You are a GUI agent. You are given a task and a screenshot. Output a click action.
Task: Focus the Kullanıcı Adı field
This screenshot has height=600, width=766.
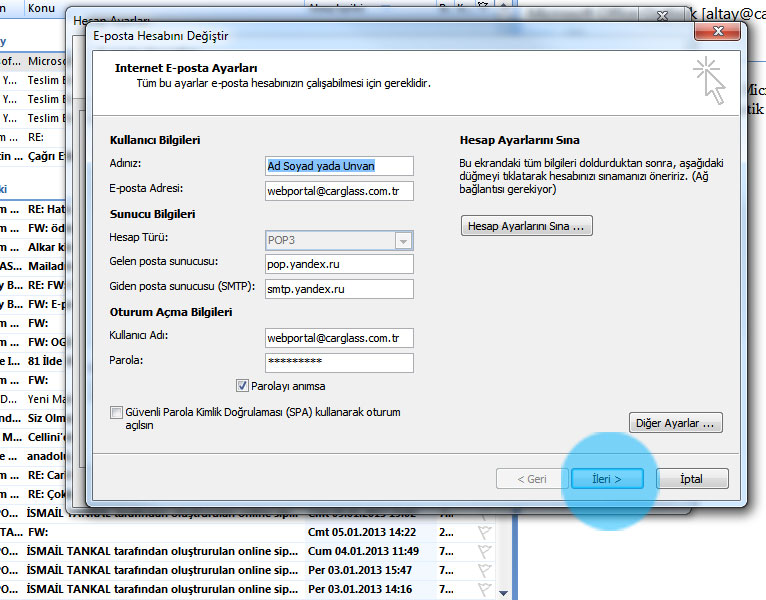(x=339, y=338)
